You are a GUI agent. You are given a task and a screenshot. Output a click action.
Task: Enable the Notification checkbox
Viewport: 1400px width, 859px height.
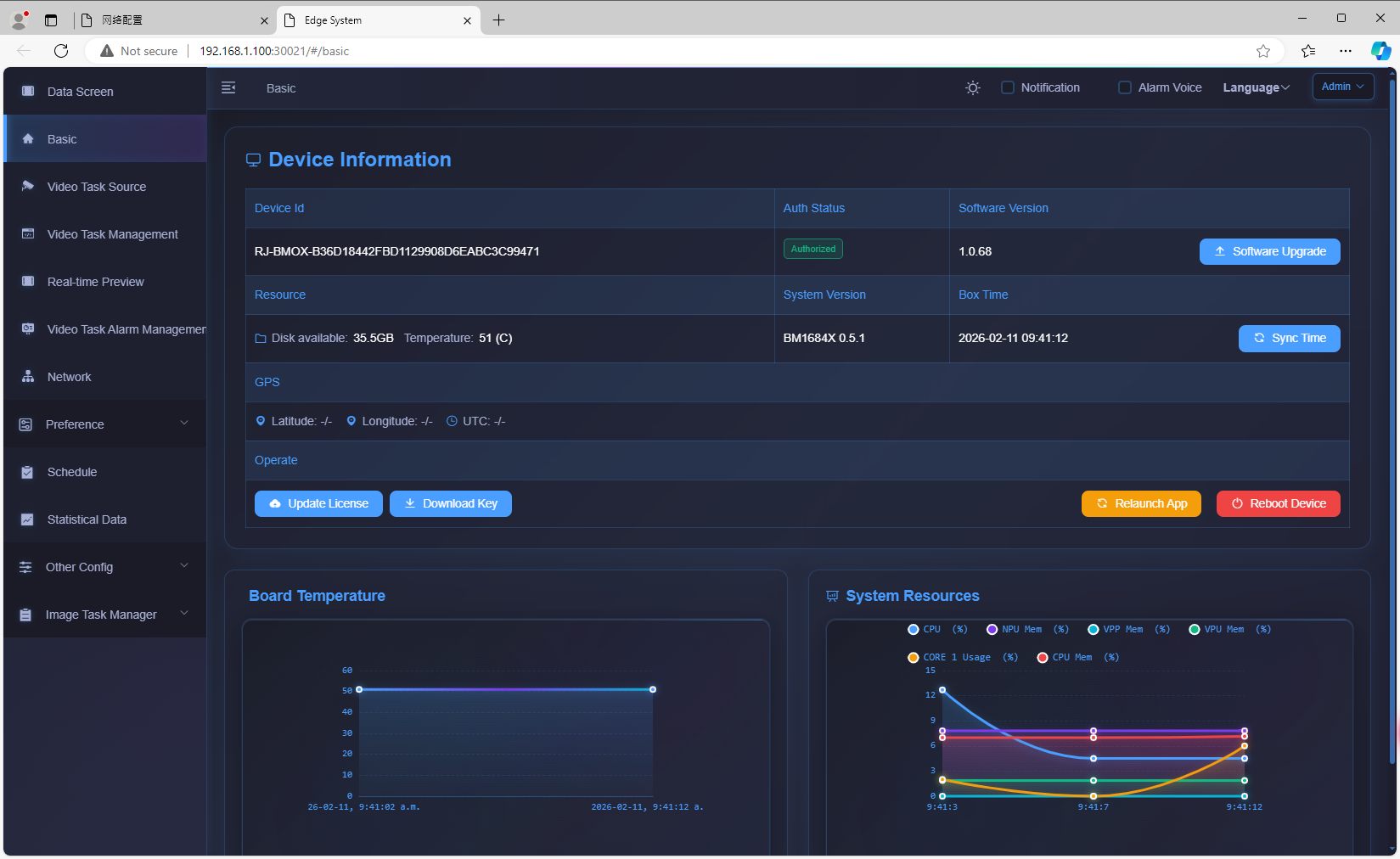1008,87
